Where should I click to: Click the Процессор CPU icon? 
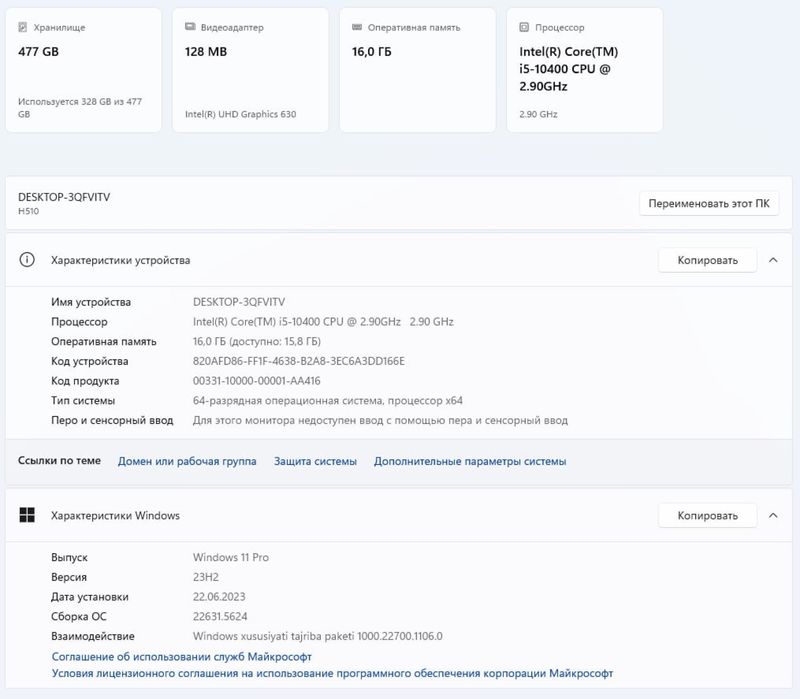(524, 27)
